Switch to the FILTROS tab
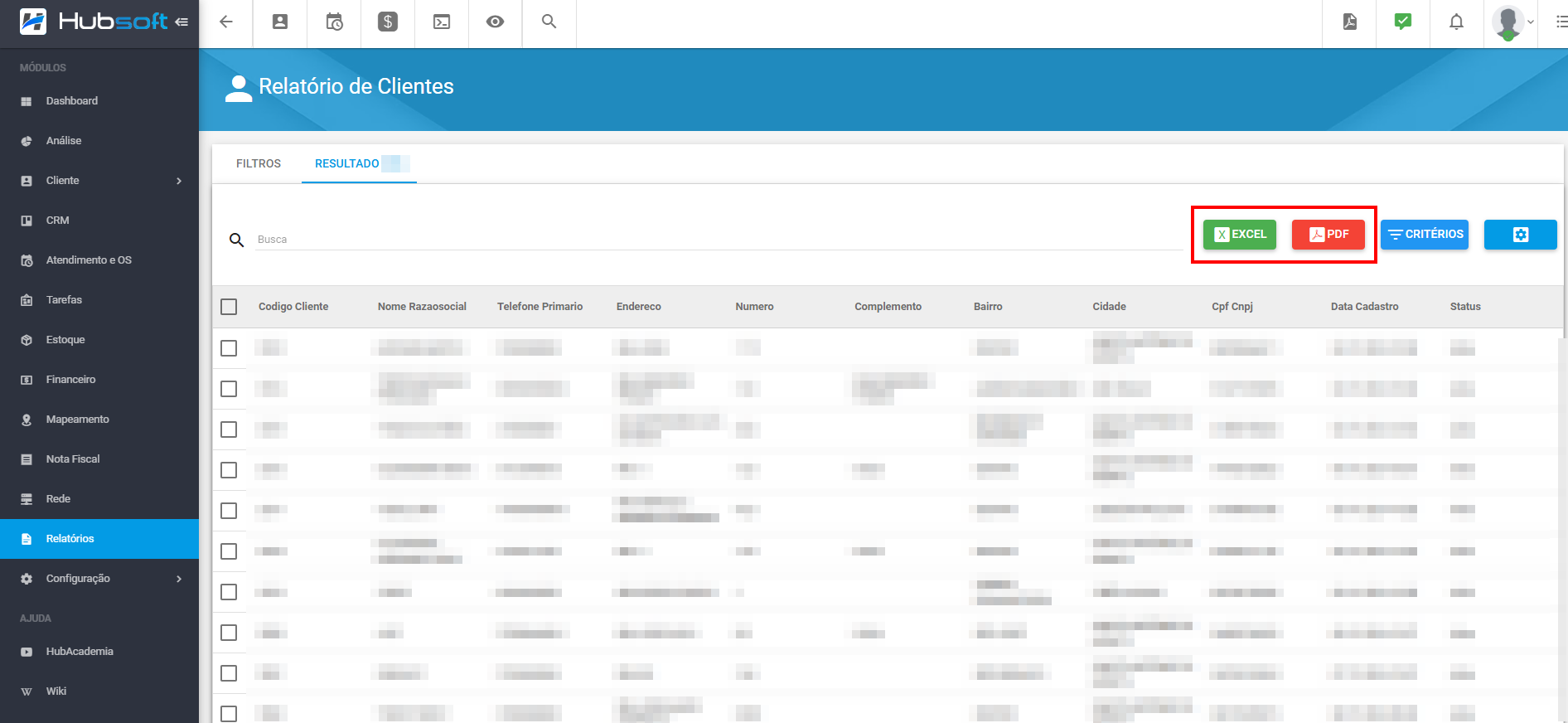Screen dimensions: 1568x723 pyautogui.click(x=259, y=163)
